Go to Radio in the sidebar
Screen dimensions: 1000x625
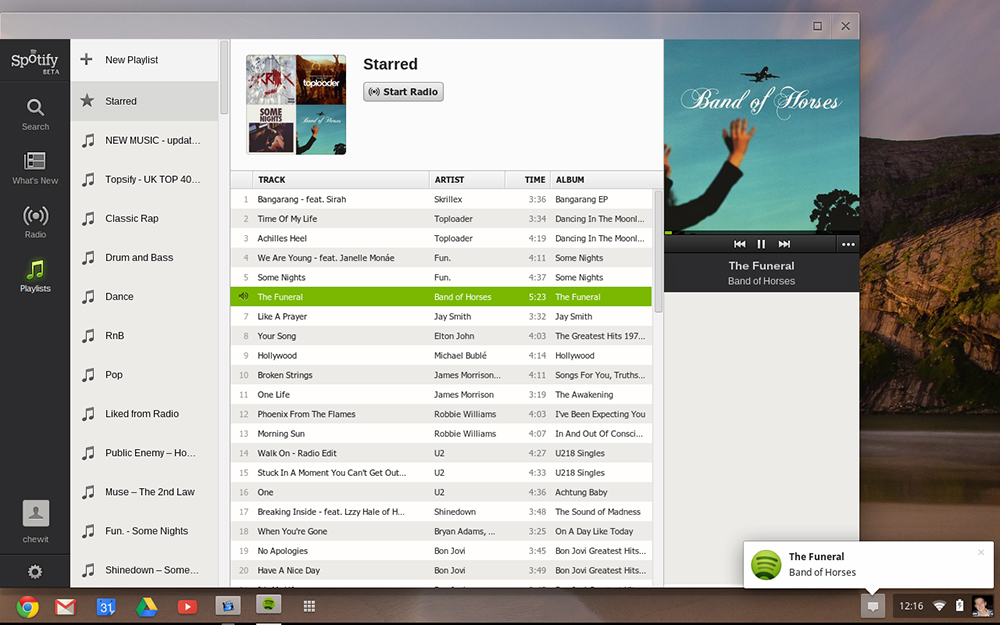pyautogui.click(x=35, y=222)
